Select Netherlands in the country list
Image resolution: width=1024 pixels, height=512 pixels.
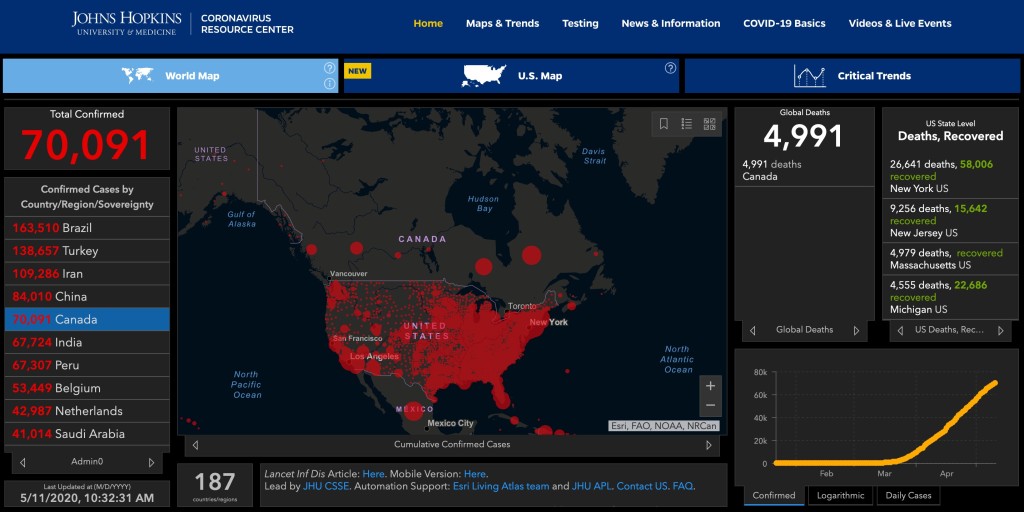coord(87,411)
